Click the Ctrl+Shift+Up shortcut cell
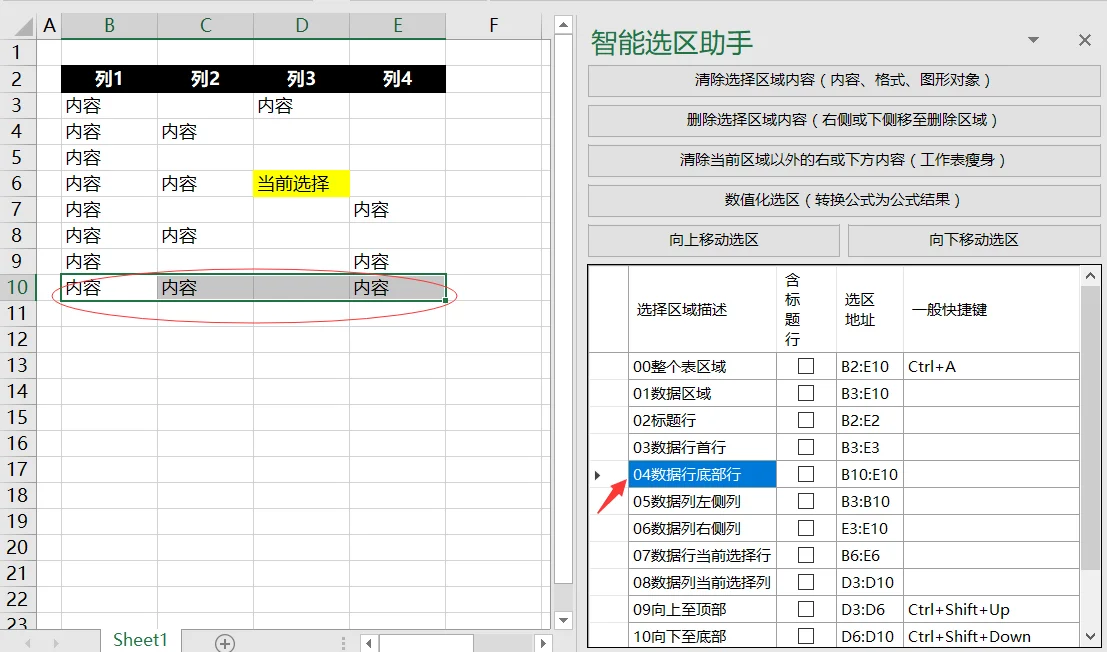Image resolution: width=1107 pixels, height=652 pixels. pos(991,609)
